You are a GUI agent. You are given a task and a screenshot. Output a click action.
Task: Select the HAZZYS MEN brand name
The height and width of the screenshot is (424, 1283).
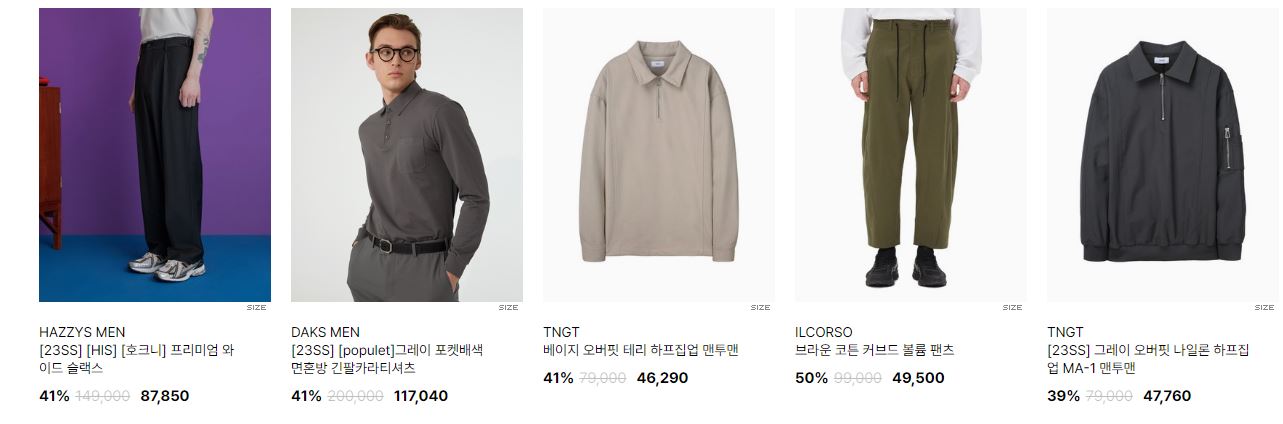point(82,332)
